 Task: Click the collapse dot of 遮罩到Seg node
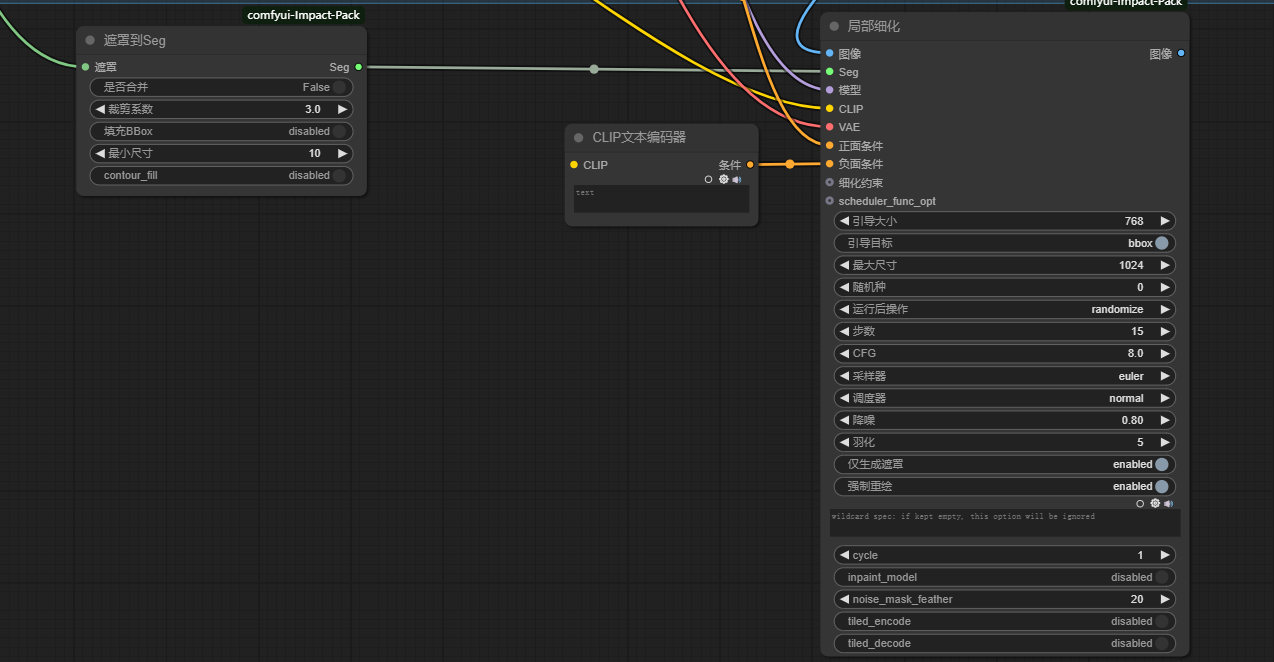pyautogui.click(x=90, y=41)
